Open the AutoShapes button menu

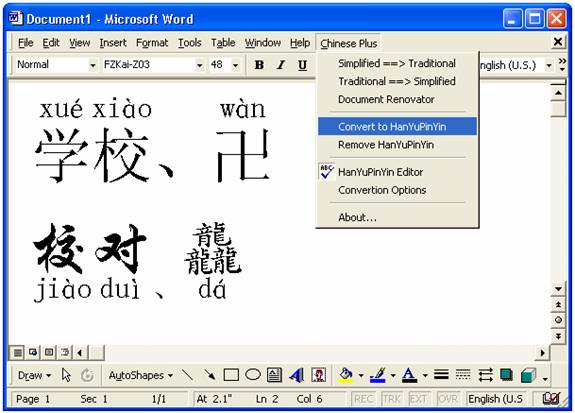click(140, 375)
